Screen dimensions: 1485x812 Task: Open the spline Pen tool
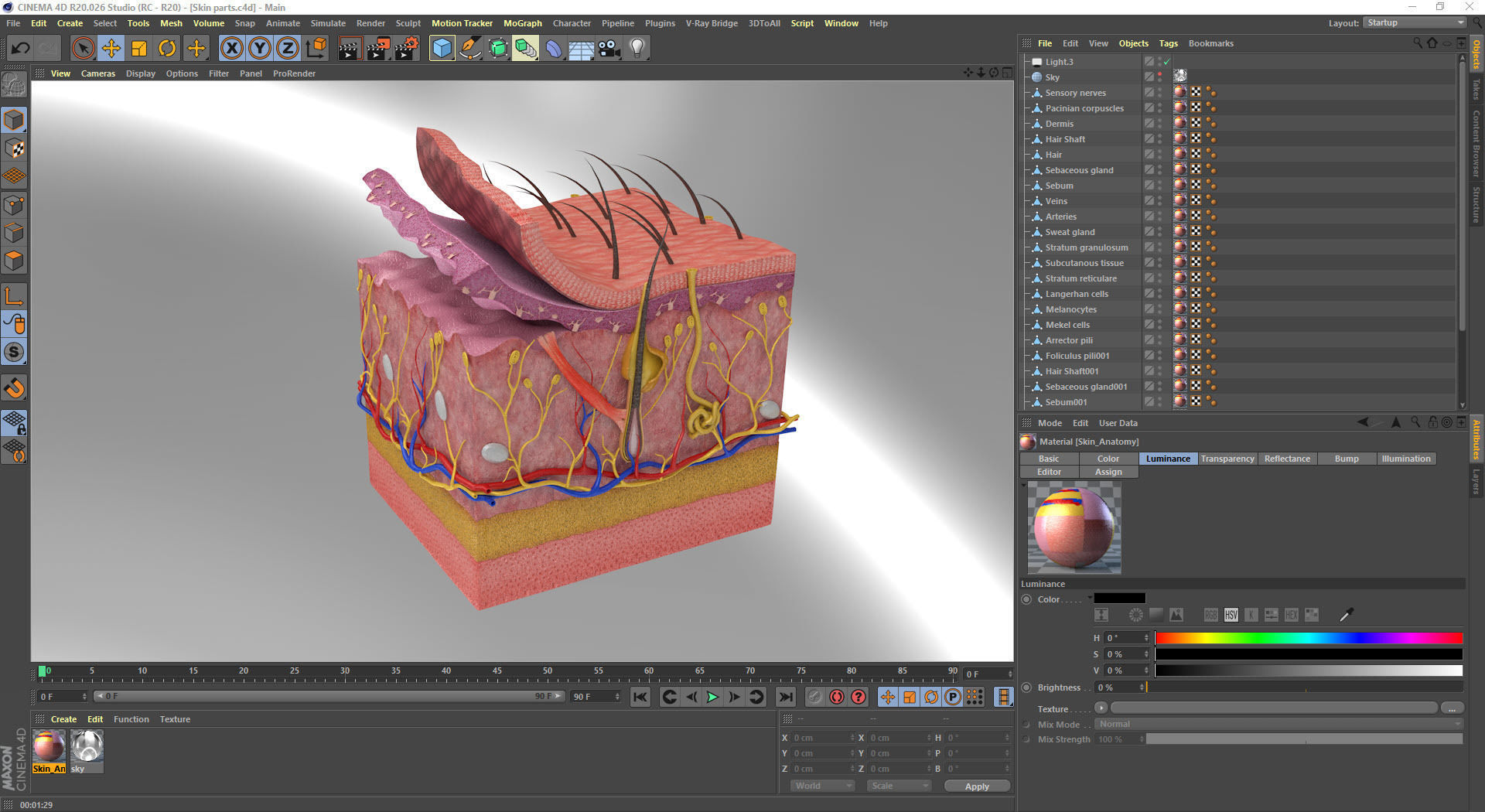[469, 48]
